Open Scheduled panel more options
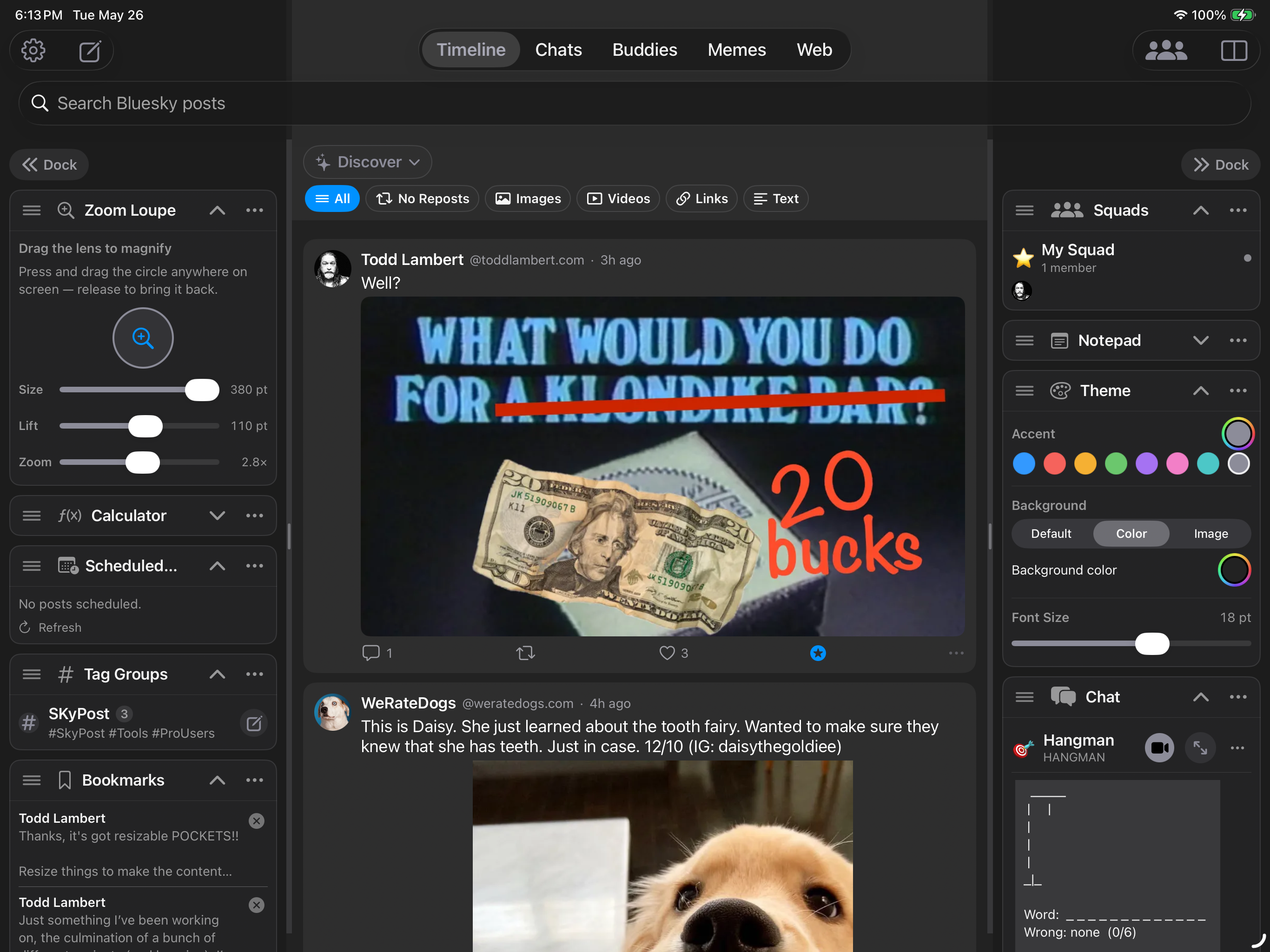The width and height of the screenshot is (1270, 952). (x=254, y=566)
